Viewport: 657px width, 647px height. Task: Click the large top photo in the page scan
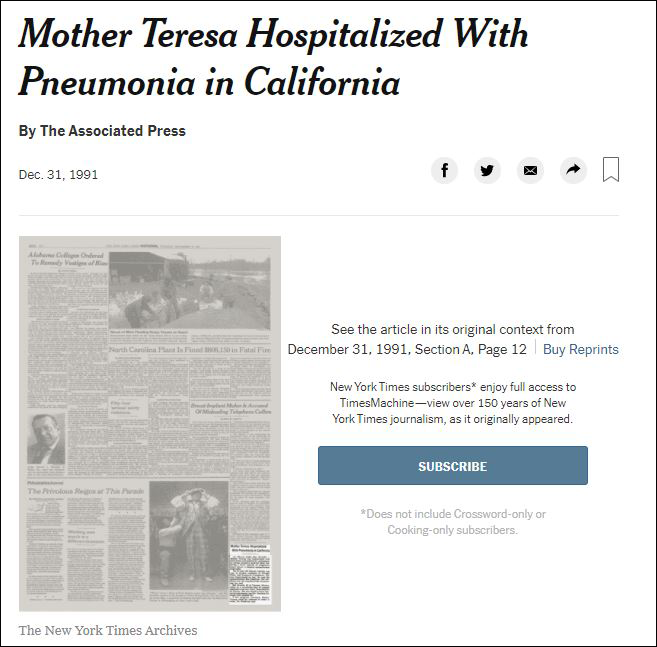pos(189,292)
